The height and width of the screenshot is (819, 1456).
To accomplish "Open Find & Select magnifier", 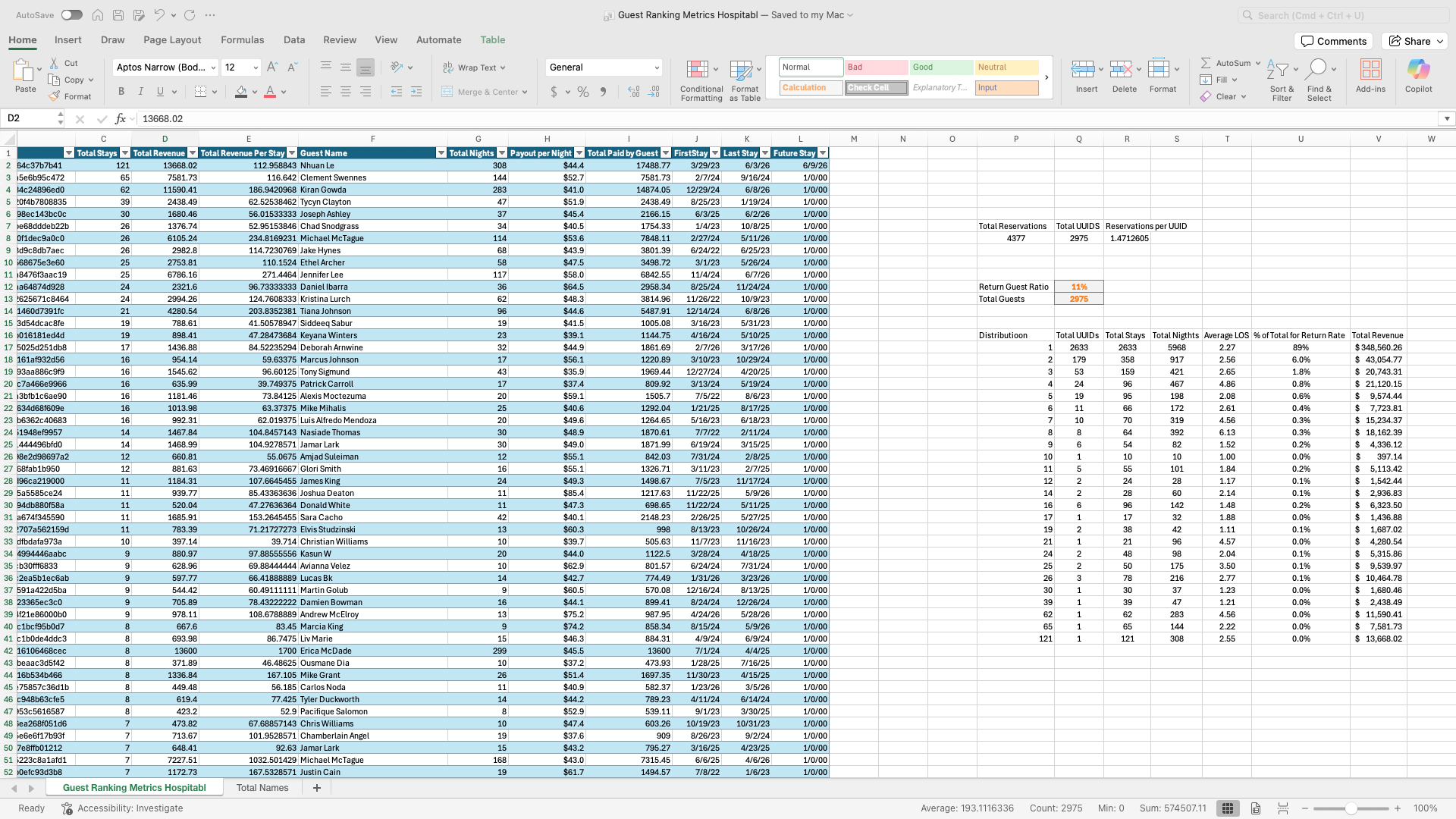I will coord(1316,70).
